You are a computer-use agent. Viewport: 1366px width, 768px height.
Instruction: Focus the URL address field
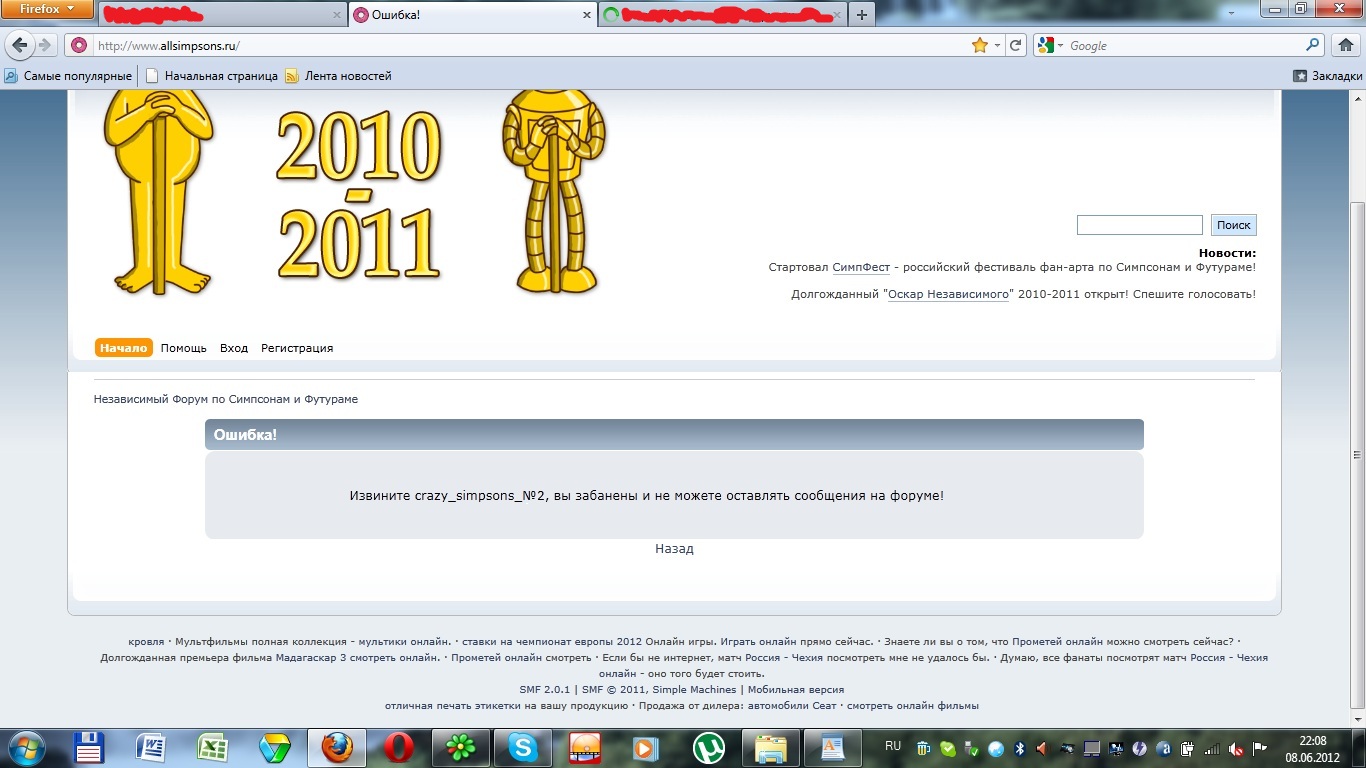tap(530, 45)
